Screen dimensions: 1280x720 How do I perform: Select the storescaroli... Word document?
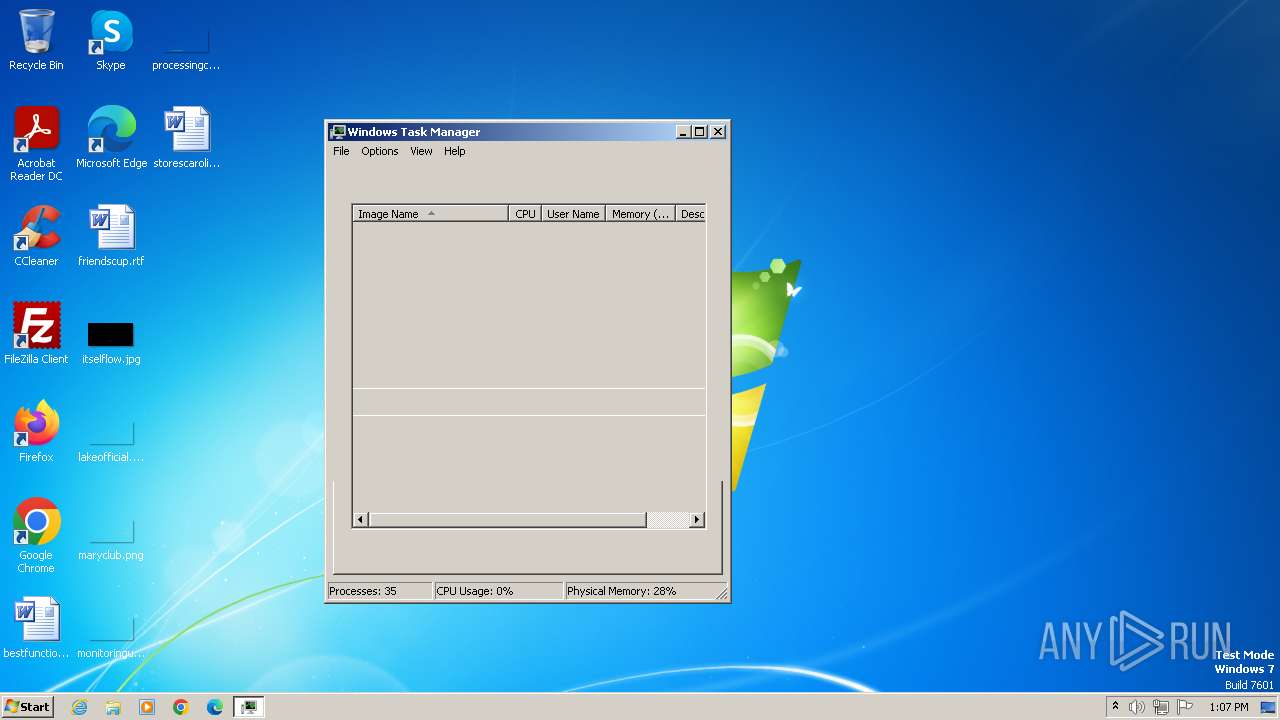tap(186, 138)
